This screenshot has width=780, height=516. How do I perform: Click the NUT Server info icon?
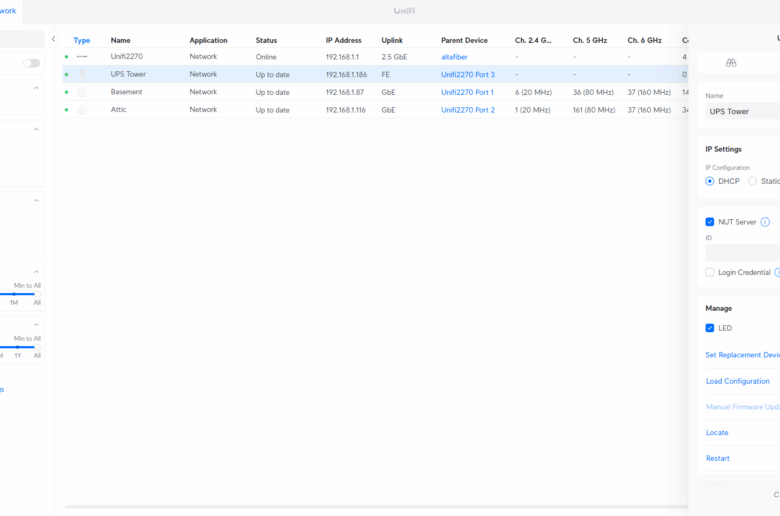click(x=765, y=222)
